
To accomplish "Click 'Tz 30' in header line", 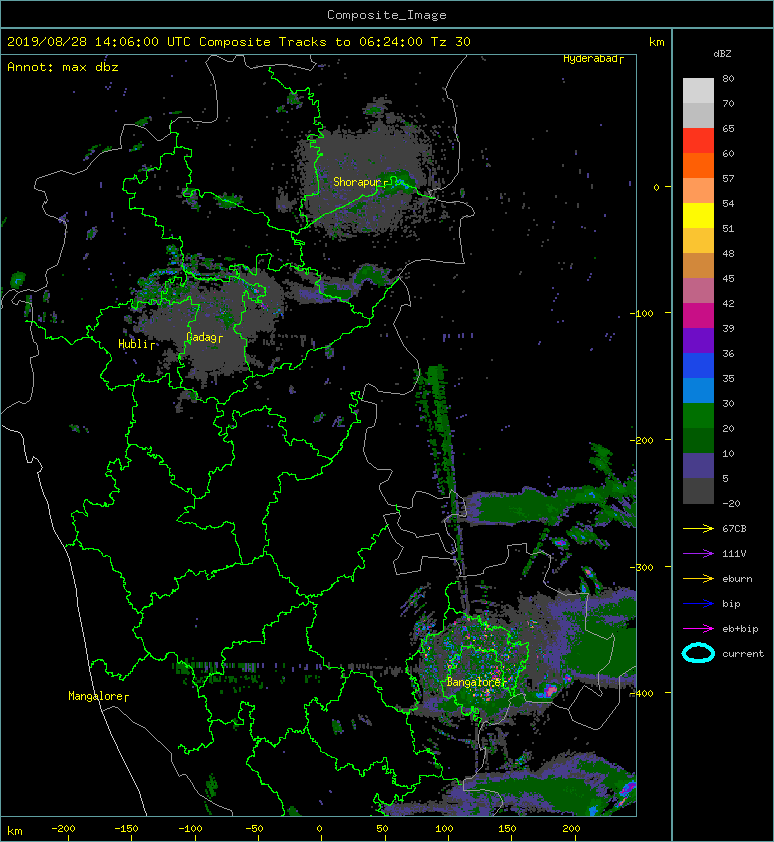I will [x=451, y=42].
